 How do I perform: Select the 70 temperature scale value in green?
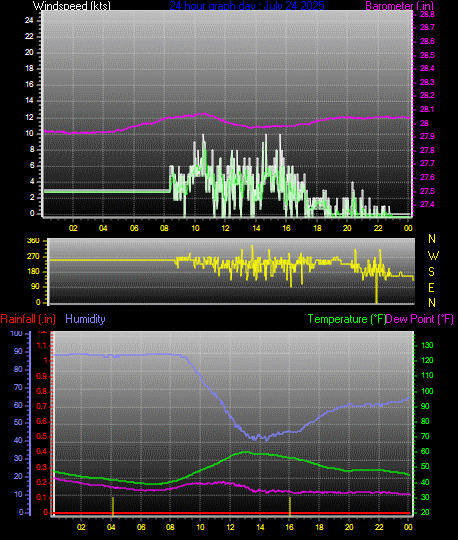(425, 436)
